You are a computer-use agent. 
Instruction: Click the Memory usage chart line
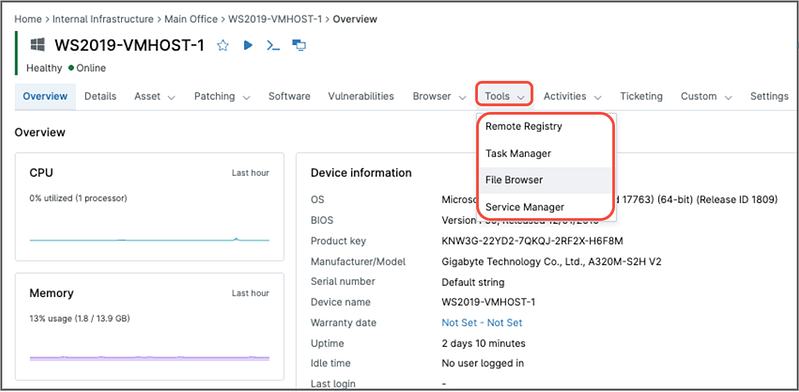[149, 358]
